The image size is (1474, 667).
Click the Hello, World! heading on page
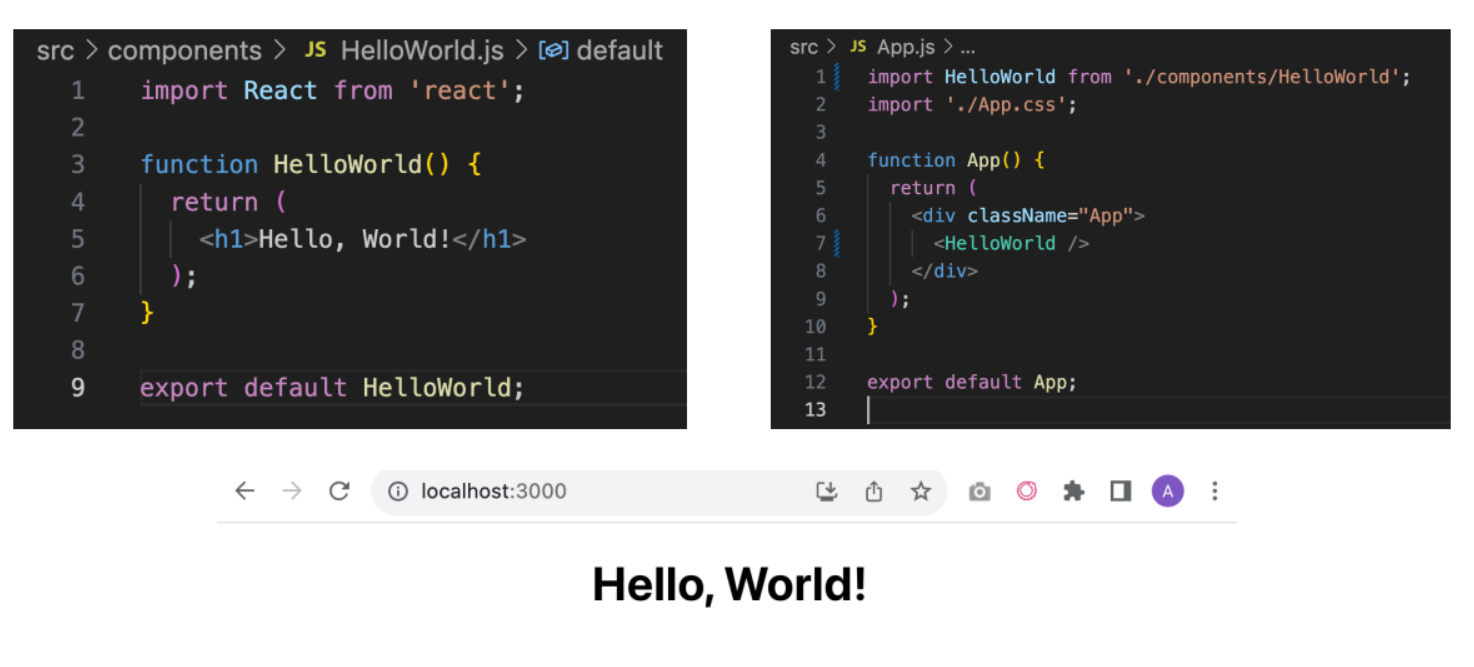click(x=729, y=584)
